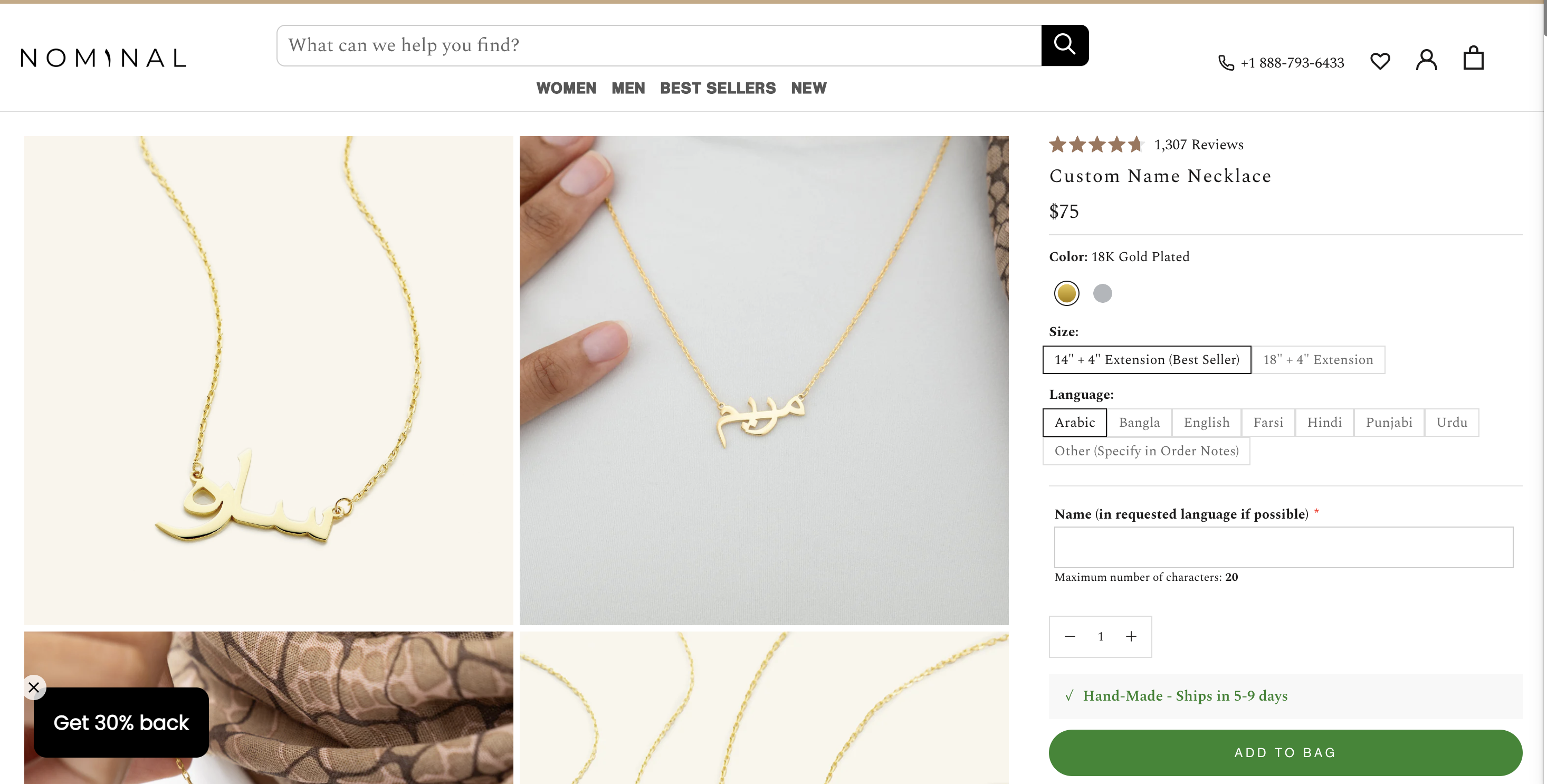Open the wishlist heart icon
Image resolution: width=1547 pixels, height=784 pixels.
[x=1380, y=61]
